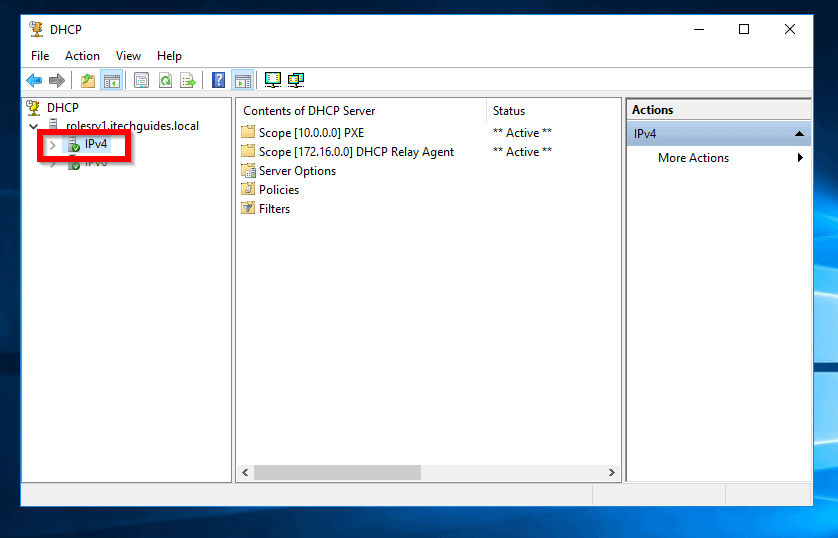Click the Refresh toolbar icon
The image size is (838, 538).
click(x=165, y=81)
